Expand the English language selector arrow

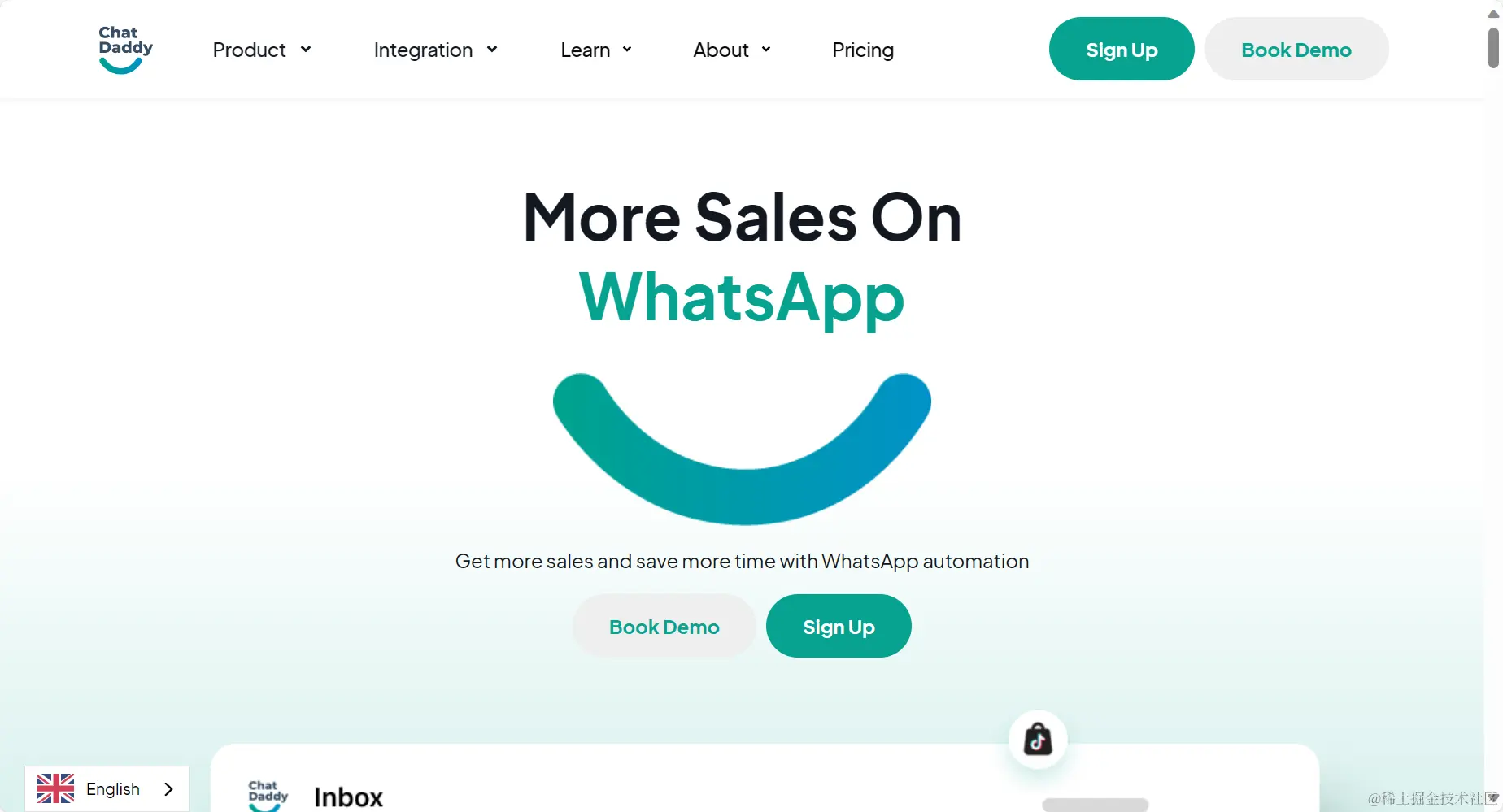click(168, 789)
